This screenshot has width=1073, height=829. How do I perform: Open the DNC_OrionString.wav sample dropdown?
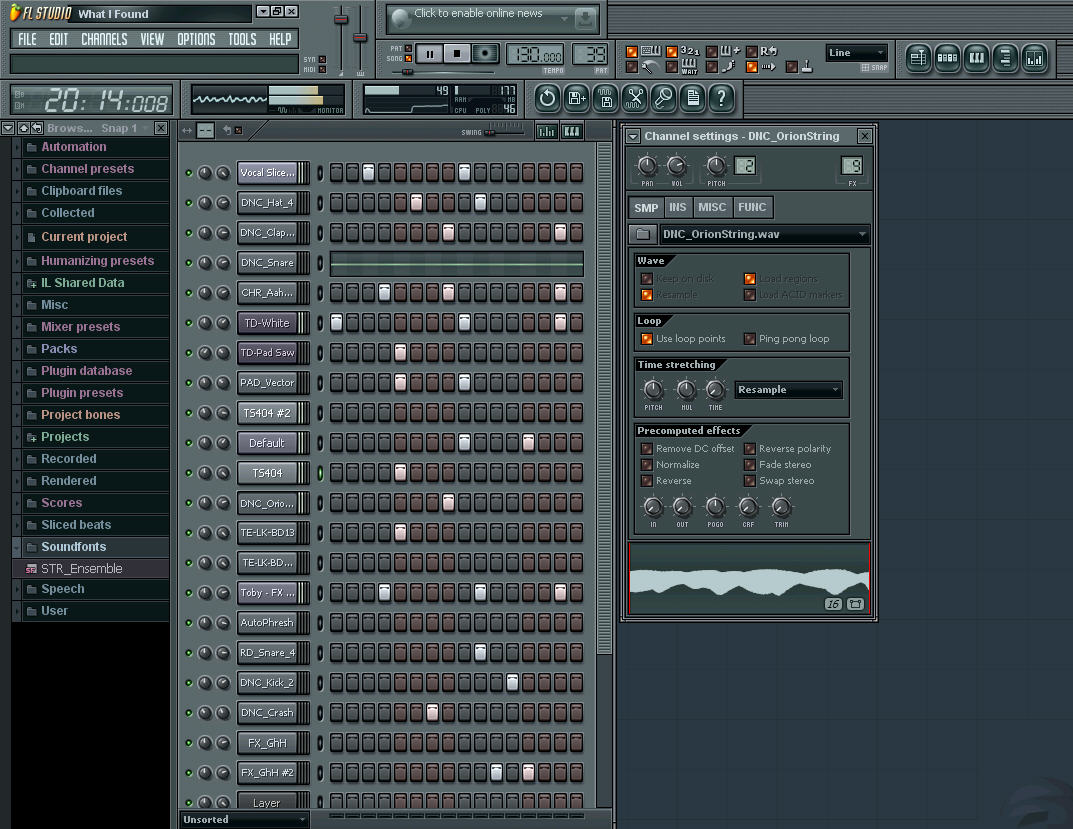(765, 234)
